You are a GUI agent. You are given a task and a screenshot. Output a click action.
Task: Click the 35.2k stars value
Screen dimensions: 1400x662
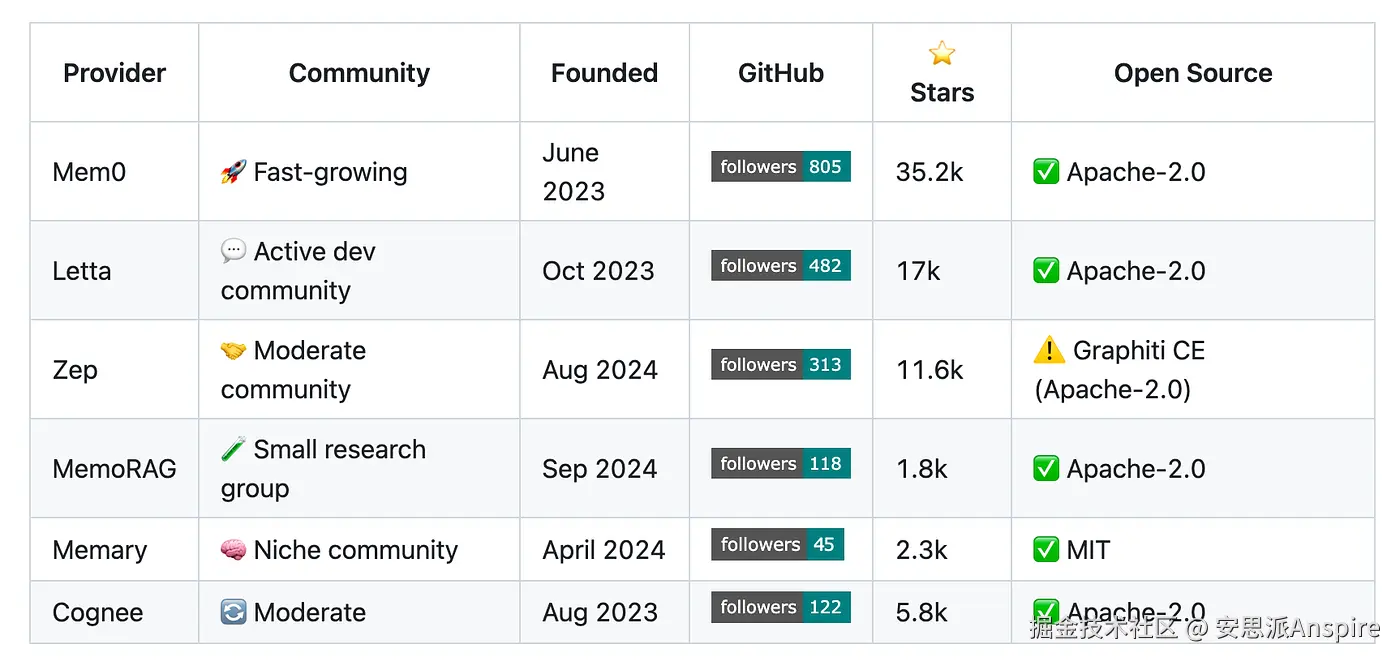coord(929,172)
